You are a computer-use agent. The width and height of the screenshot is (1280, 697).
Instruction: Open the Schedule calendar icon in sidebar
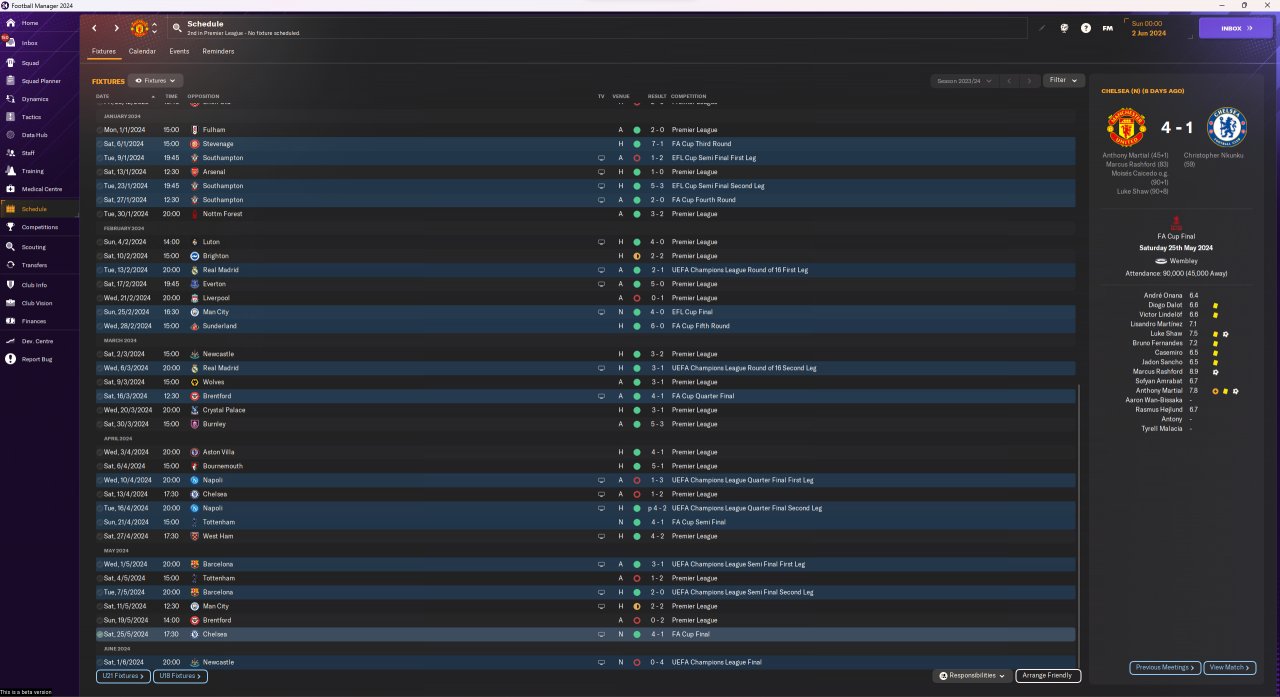tap(9, 209)
